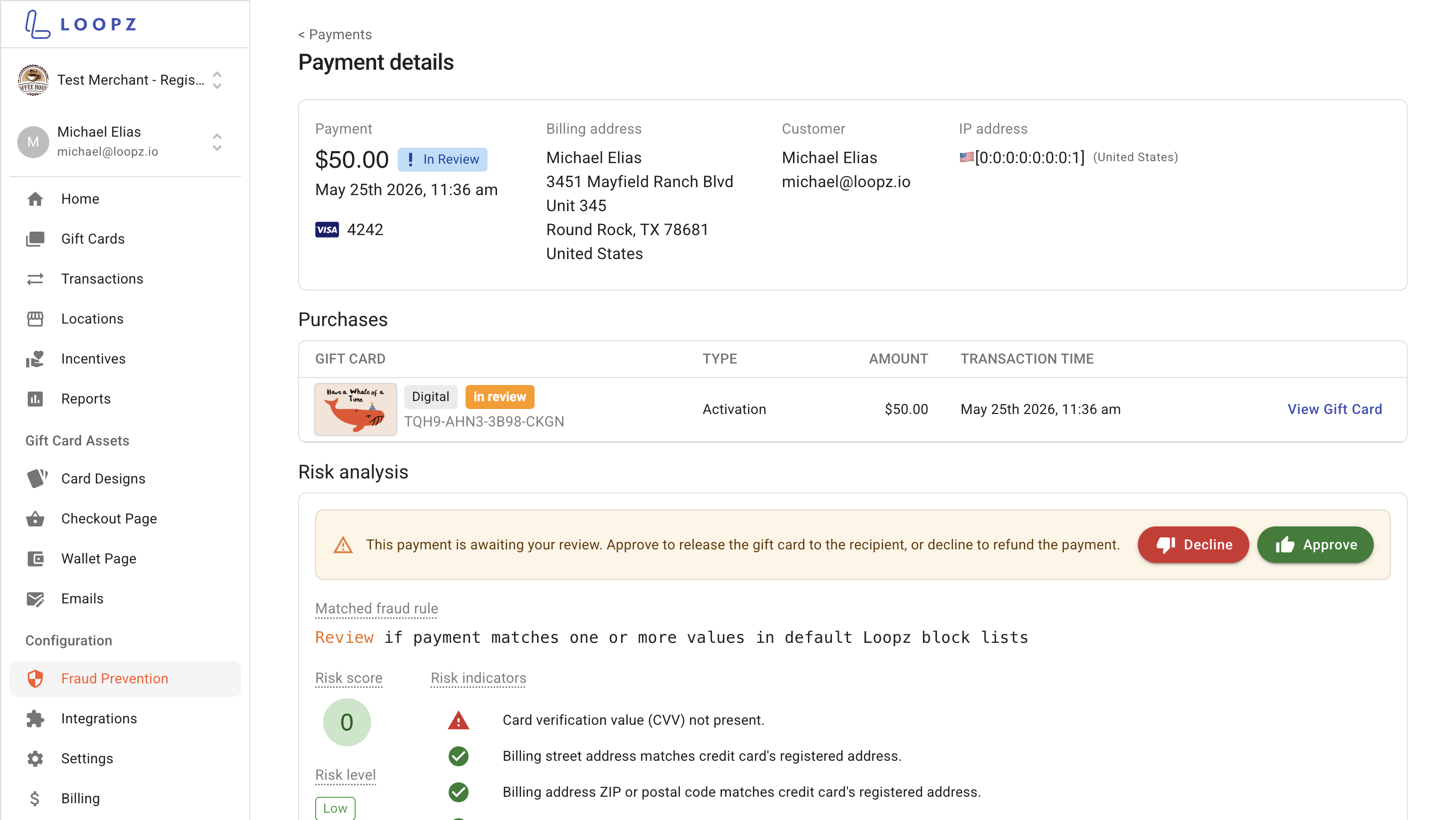
Task: Click the green check beside ZIP code match
Action: point(458,792)
